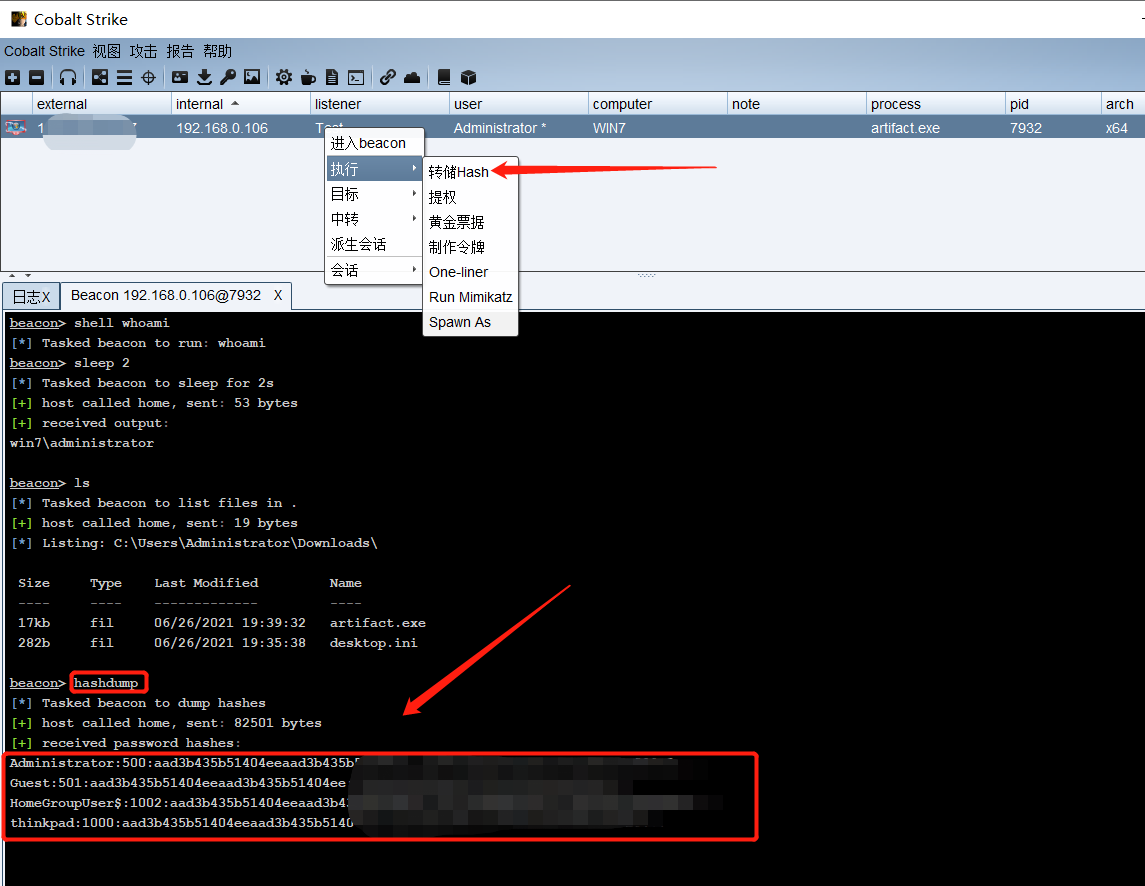Sort by internal column header
This screenshot has height=886, width=1145.
click(241, 104)
